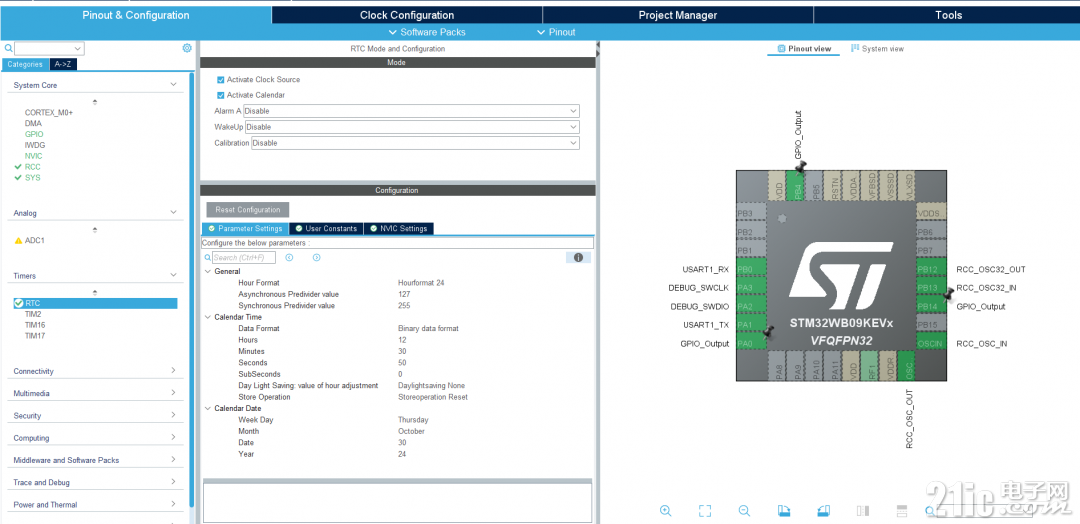Click the ST logo on the chip
This screenshot has width=1080, height=524.
pos(841,276)
